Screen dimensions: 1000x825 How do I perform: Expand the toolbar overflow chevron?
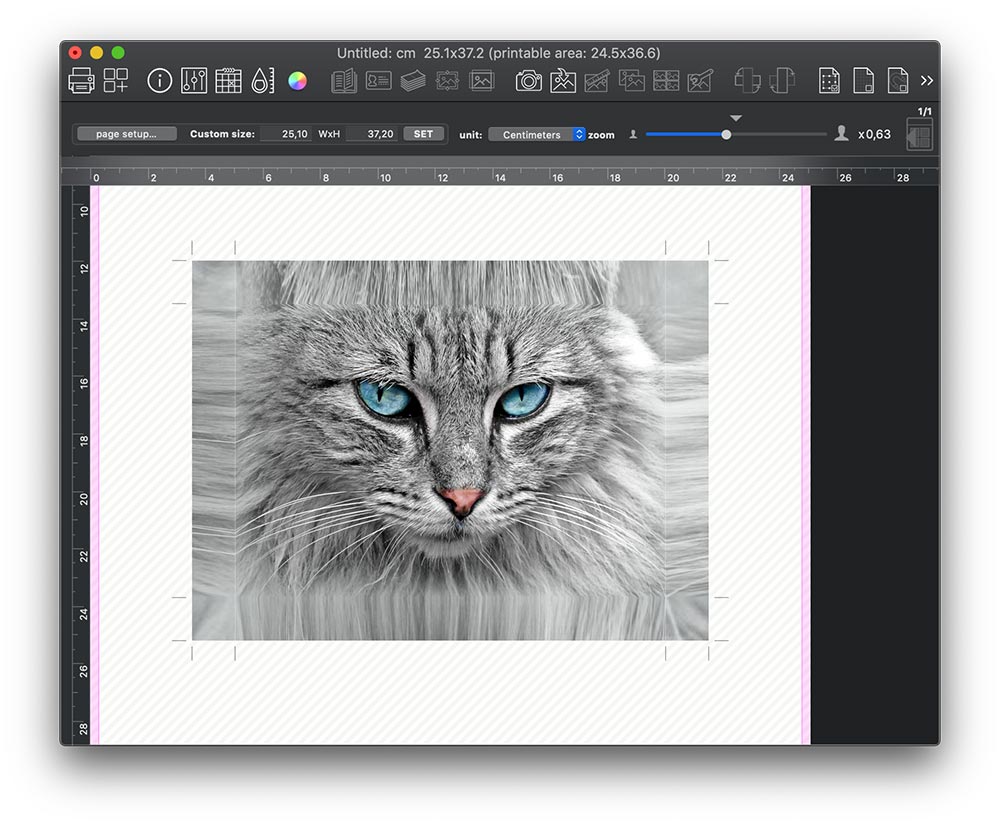tap(927, 81)
